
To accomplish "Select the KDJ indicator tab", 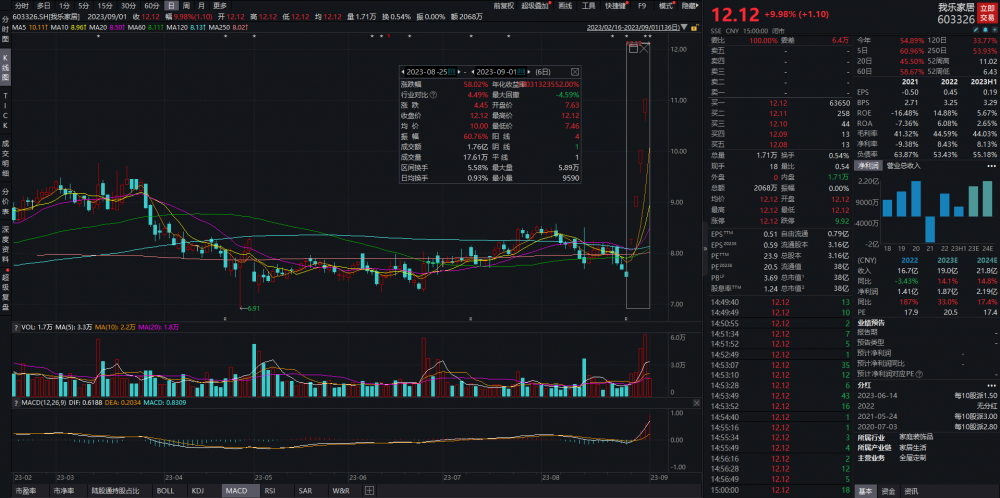I will coord(197,491).
